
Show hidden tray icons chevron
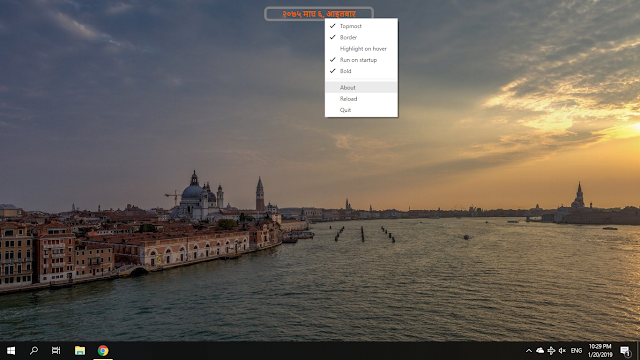pos(529,351)
